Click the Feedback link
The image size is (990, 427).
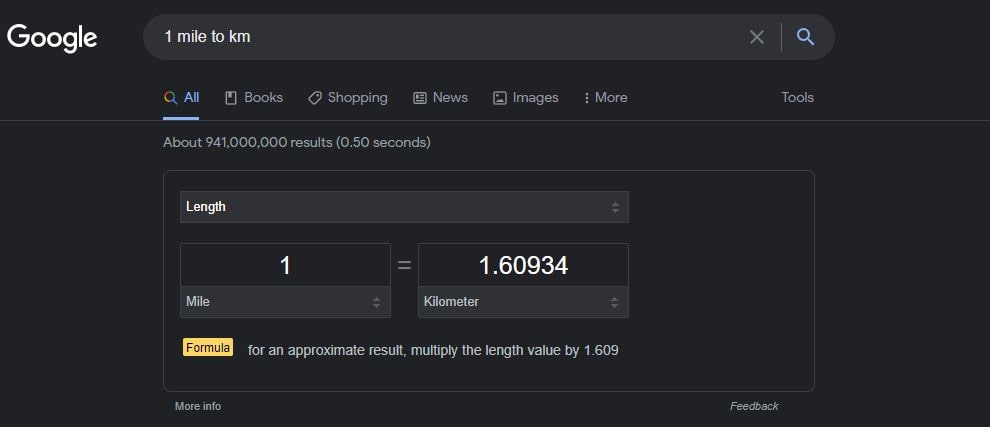[x=754, y=406]
